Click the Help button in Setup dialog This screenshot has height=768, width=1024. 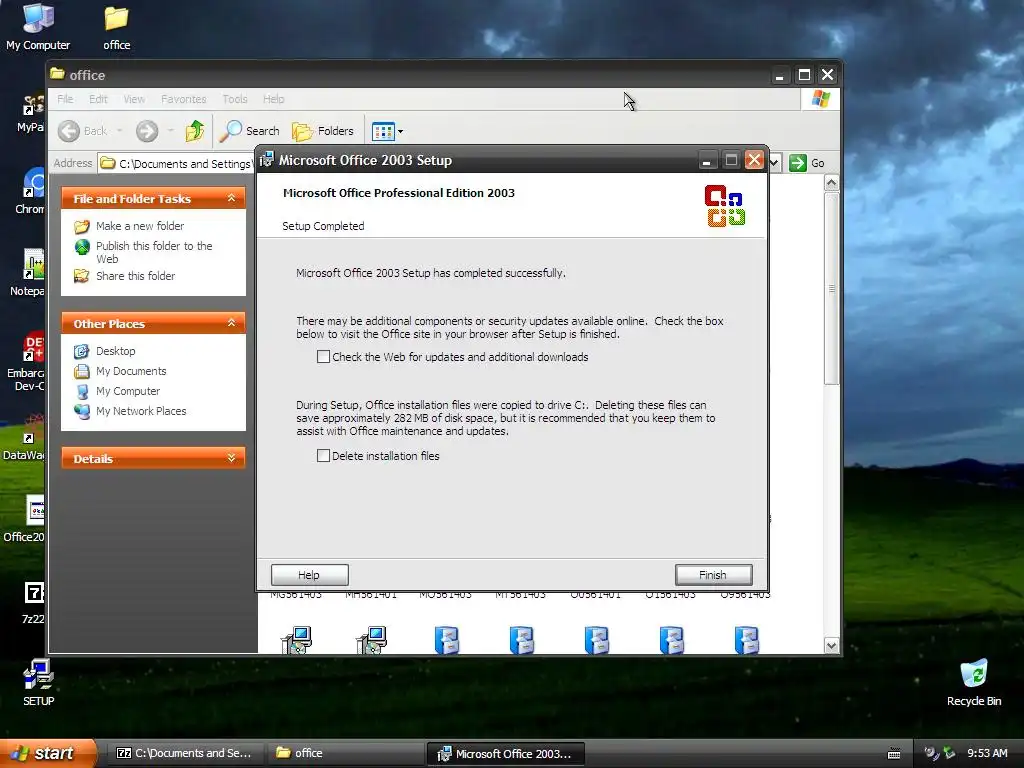click(x=310, y=575)
